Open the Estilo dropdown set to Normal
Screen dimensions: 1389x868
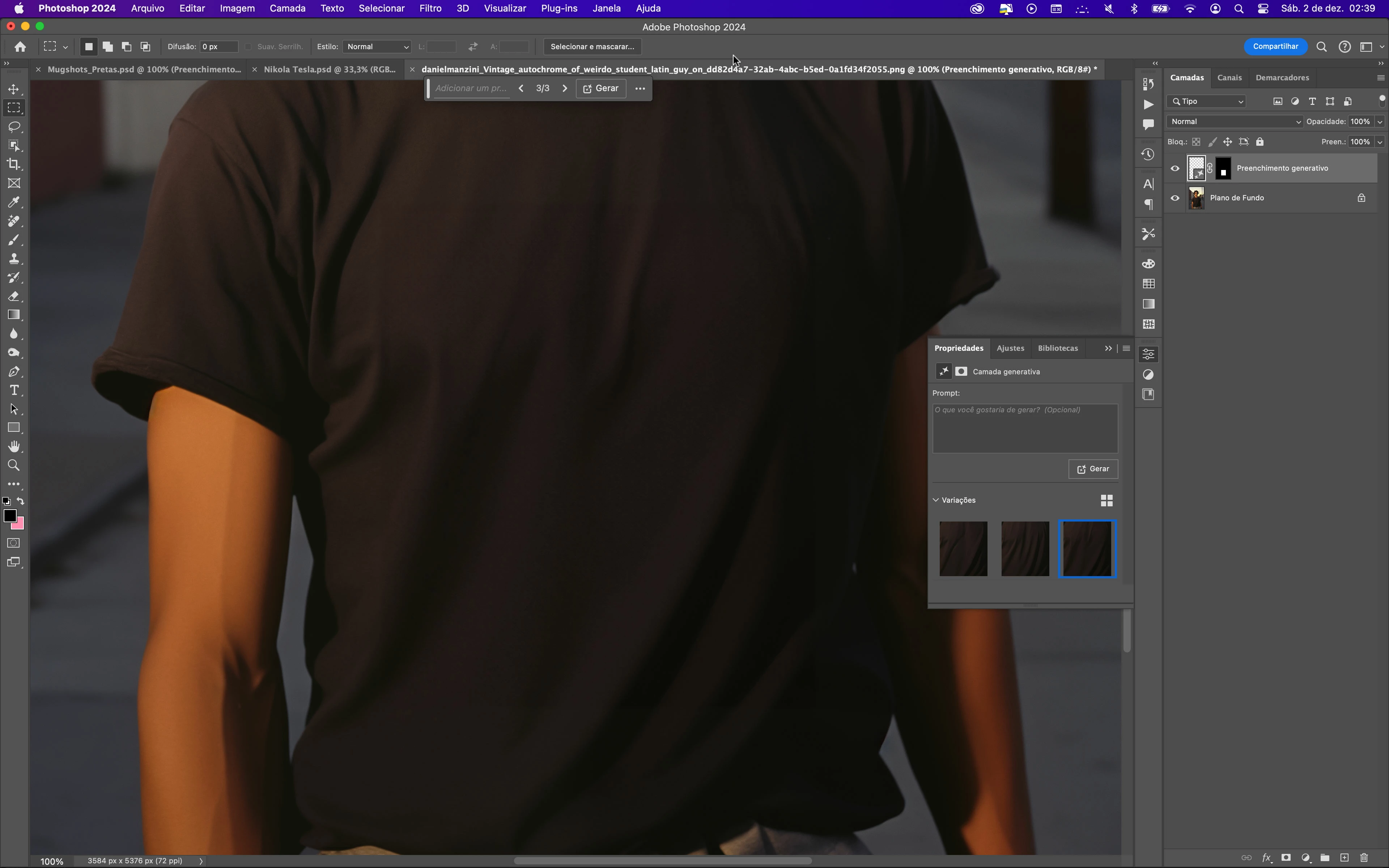(377, 47)
